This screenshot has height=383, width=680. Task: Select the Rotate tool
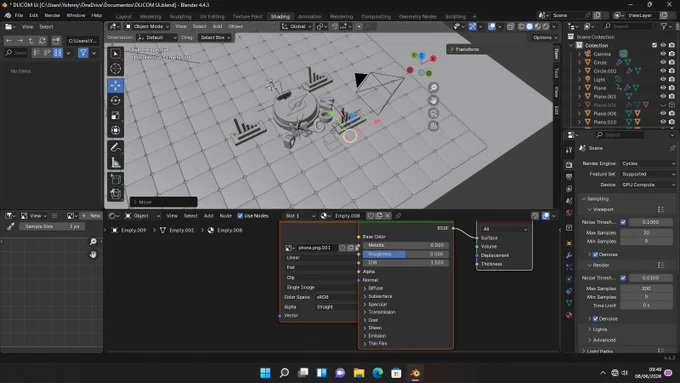tap(115, 101)
